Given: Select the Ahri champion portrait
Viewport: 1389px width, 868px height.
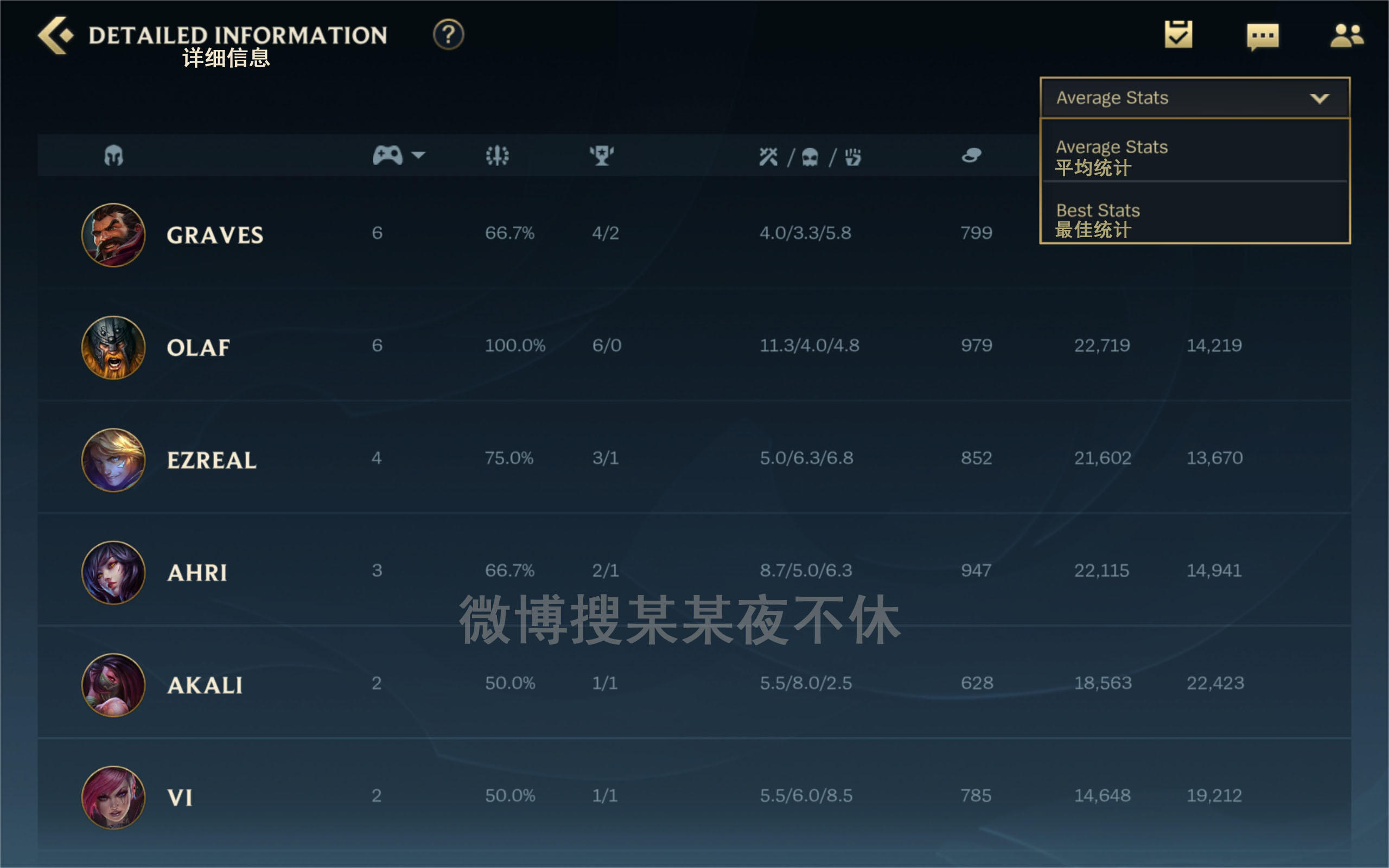Looking at the screenshot, I should pos(113,572).
